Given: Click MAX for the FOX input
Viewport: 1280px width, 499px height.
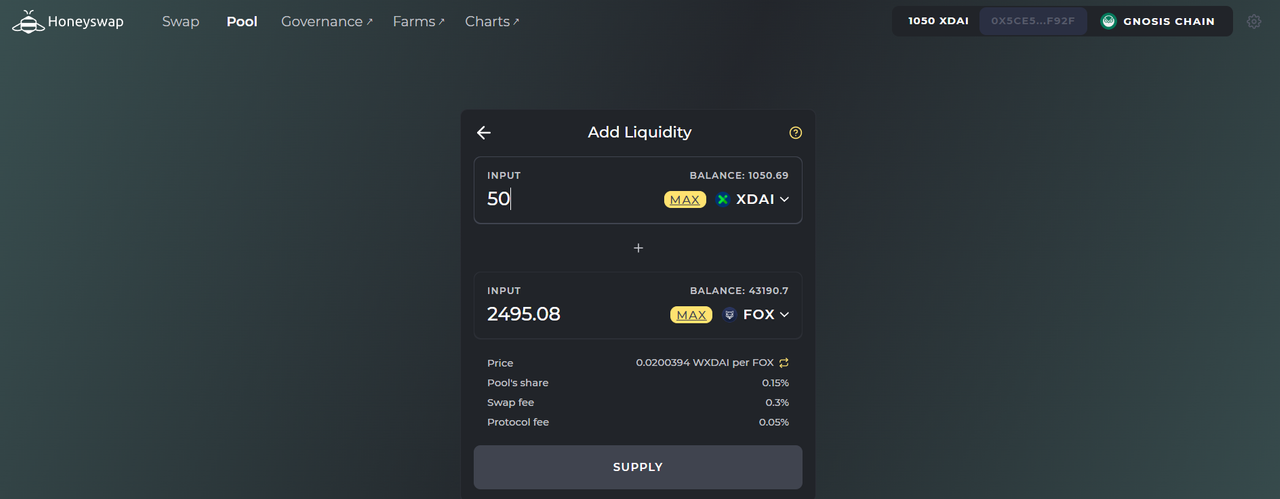Looking at the screenshot, I should 691,314.
